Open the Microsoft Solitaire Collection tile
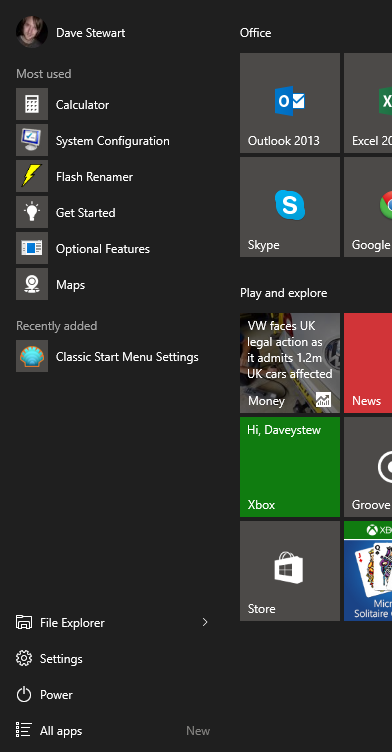 (x=368, y=571)
